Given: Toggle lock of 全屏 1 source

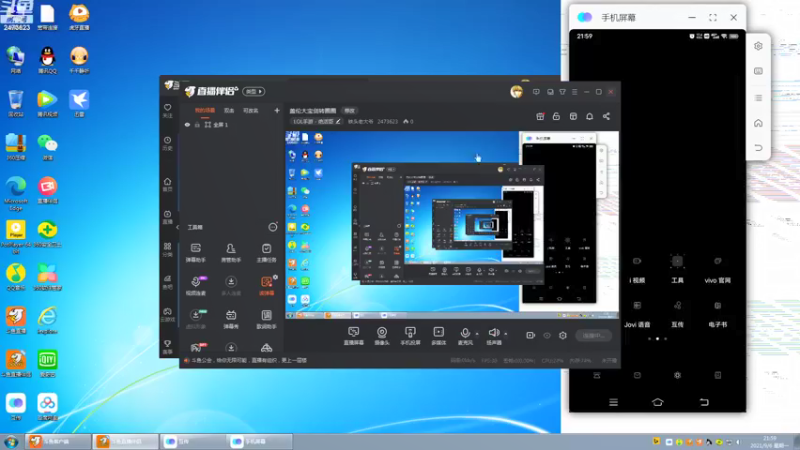Looking at the screenshot, I should tap(197, 124).
